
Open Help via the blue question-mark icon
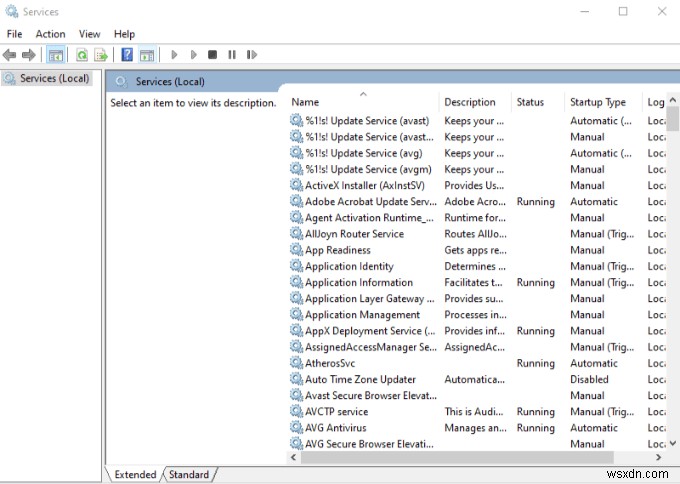point(127,55)
